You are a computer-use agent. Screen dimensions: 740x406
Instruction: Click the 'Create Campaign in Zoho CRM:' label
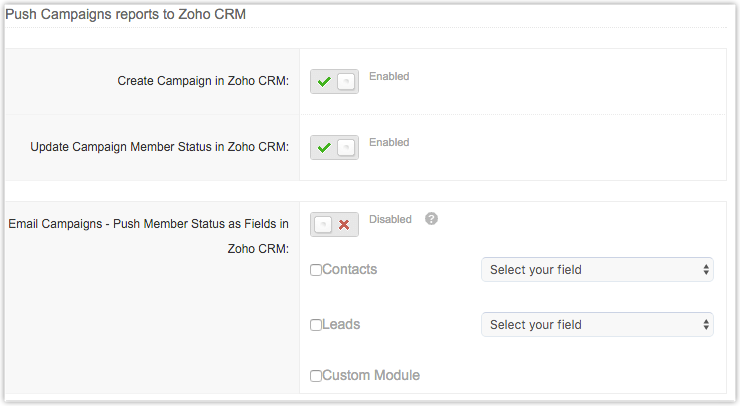point(203,81)
